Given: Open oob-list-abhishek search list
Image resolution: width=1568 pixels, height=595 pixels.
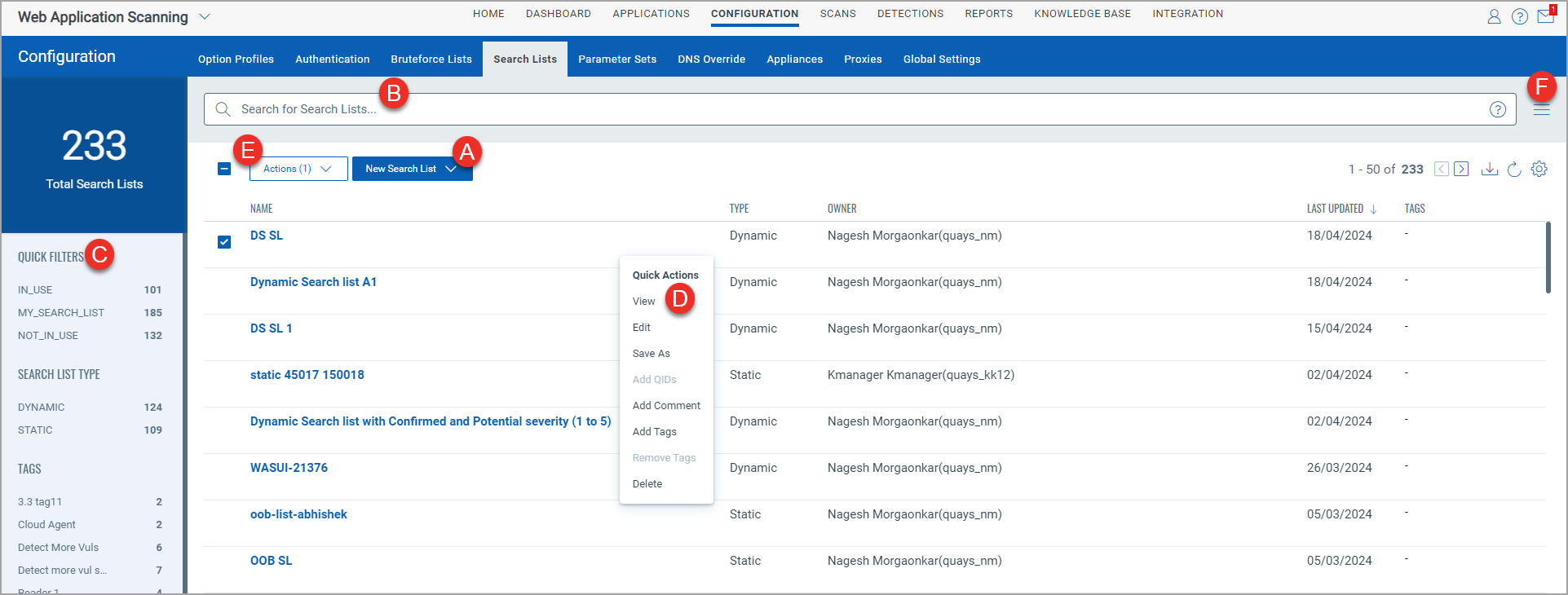Looking at the screenshot, I should [x=298, y=514].
